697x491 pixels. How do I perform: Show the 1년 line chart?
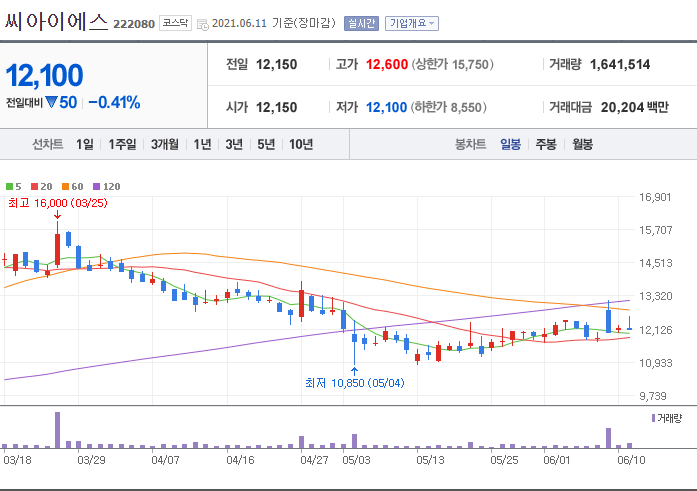202,144
